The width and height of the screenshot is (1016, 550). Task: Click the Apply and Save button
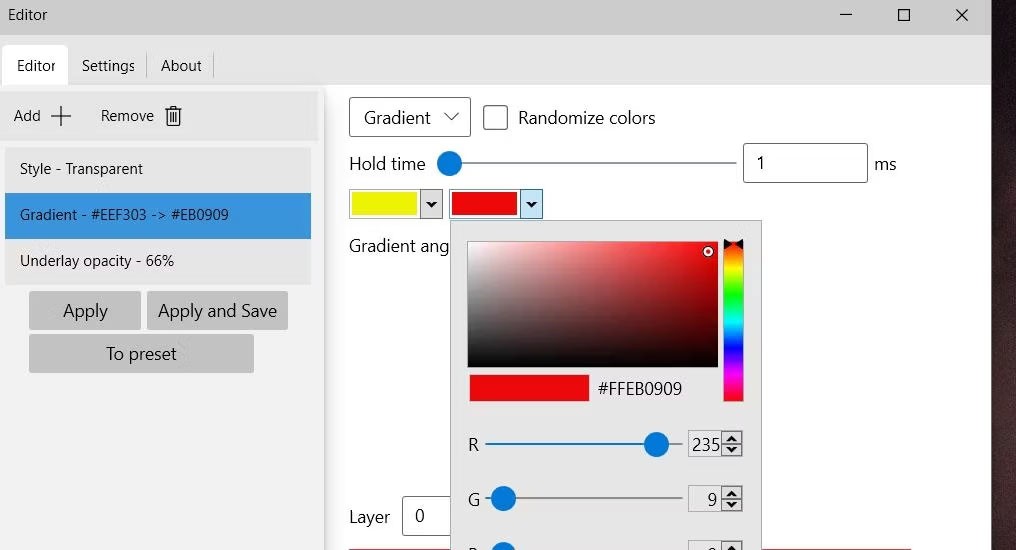coord(217,311)
